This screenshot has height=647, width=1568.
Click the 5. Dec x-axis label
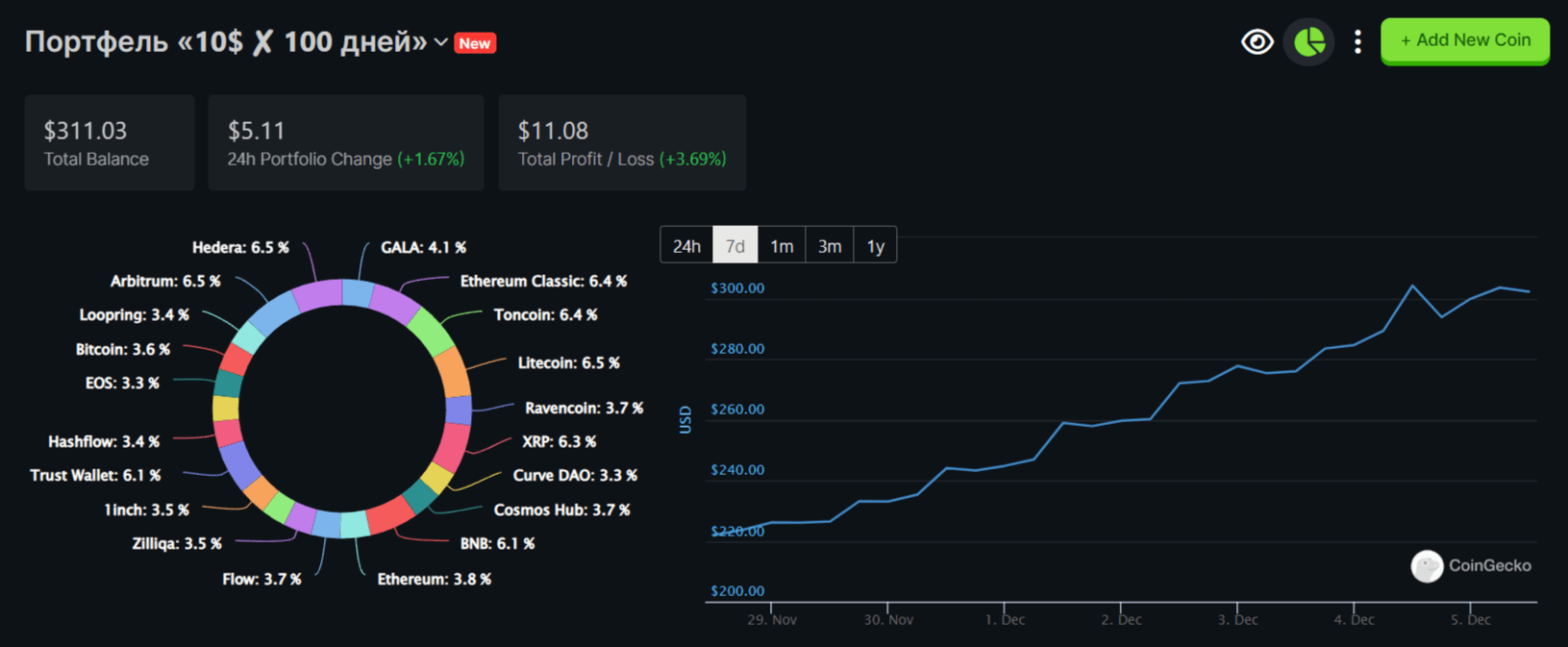point(1470,619)
